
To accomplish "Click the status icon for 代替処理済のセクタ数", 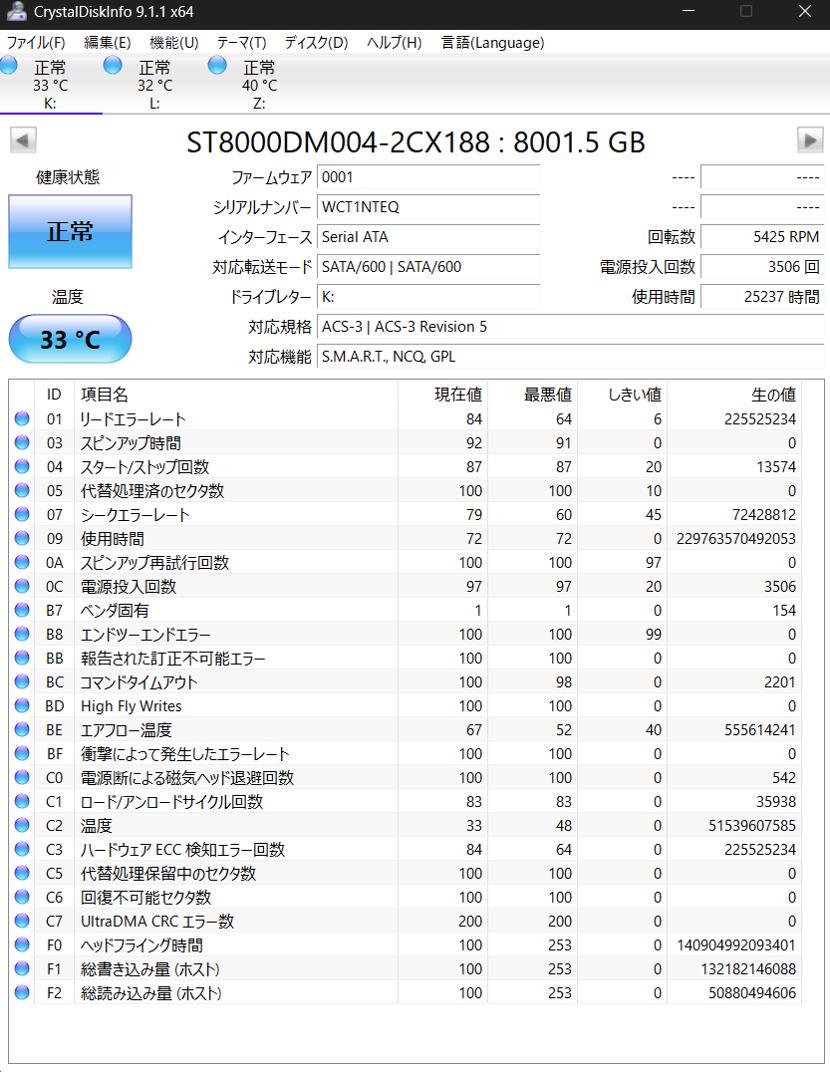I will click(22, 490).
